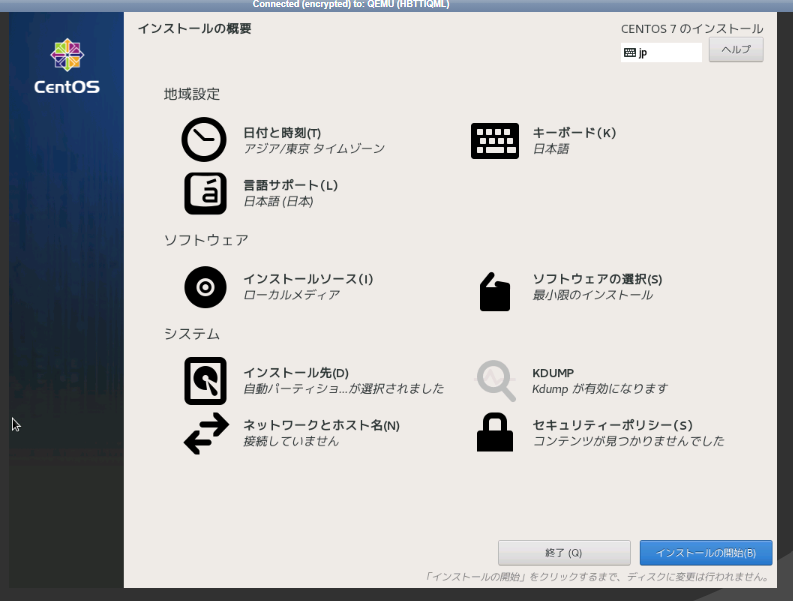Open キーボード(K) settings
Viewport: 793px width, 601px height.
[574, 133]
